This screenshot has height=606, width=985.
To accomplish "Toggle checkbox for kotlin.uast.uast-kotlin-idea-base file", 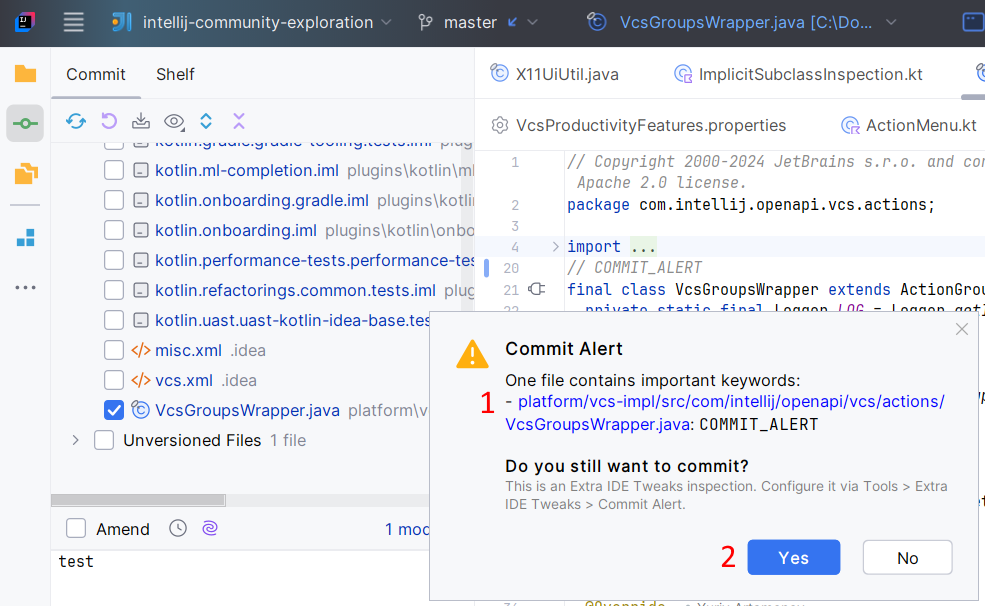I will coord(114,320).
